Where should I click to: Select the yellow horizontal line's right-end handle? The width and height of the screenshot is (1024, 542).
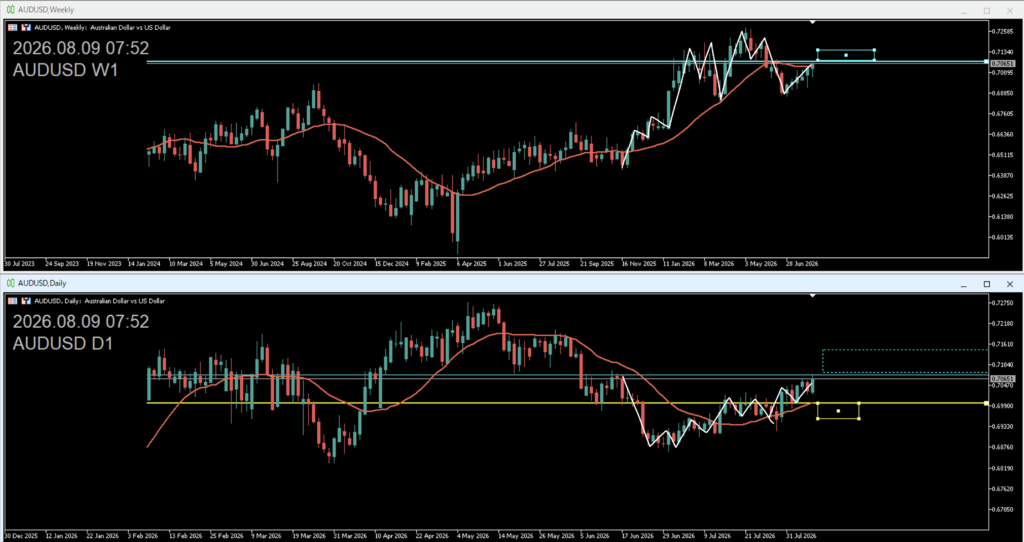point(986,403)
